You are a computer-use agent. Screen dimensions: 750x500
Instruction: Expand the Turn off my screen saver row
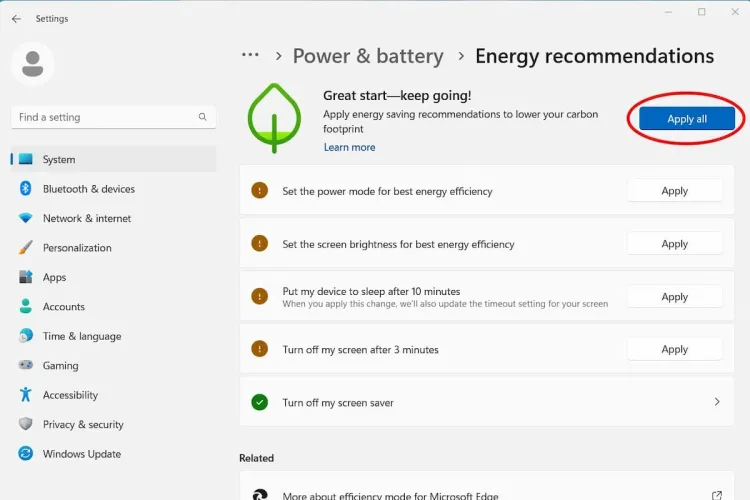click(716, 402)
